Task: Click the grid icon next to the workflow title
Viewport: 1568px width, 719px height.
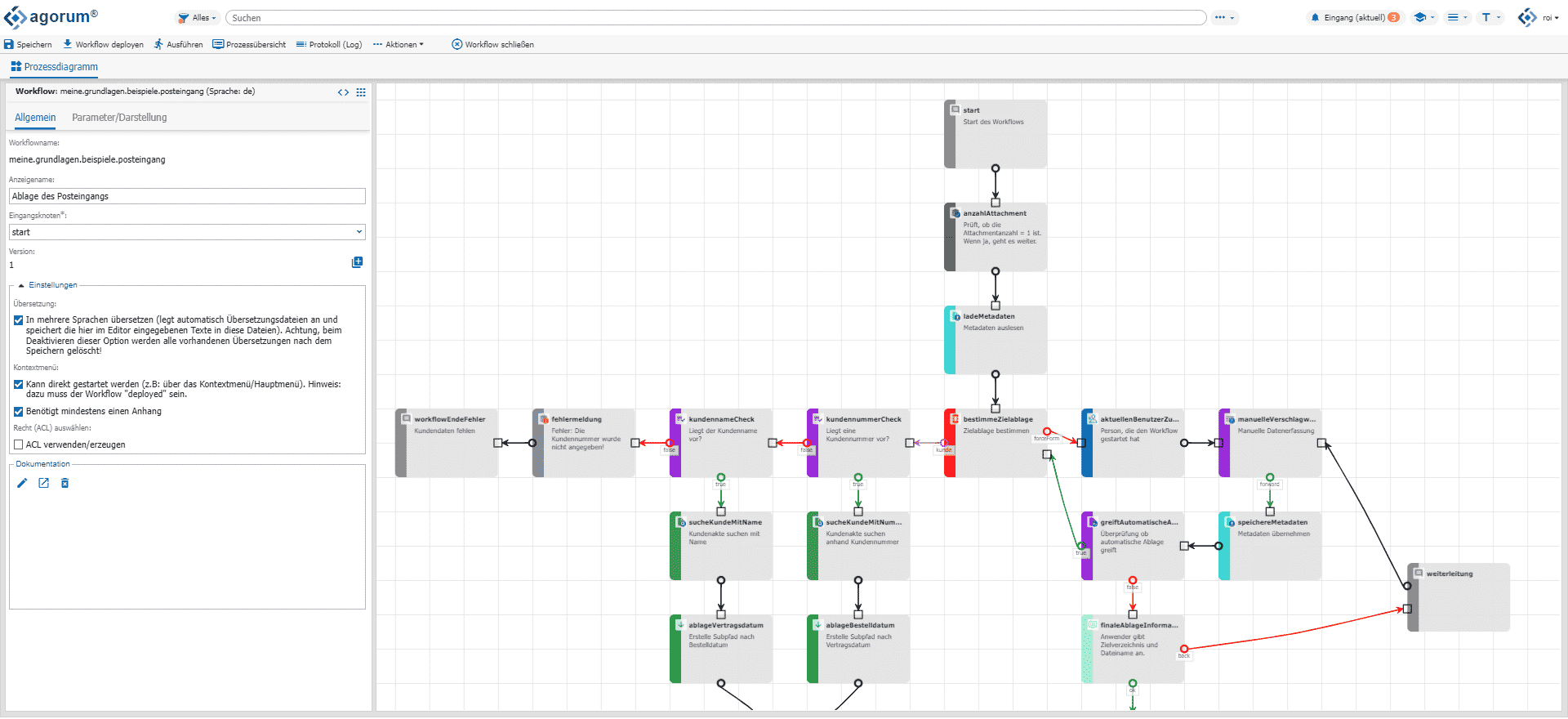Action: coord(361,92)
